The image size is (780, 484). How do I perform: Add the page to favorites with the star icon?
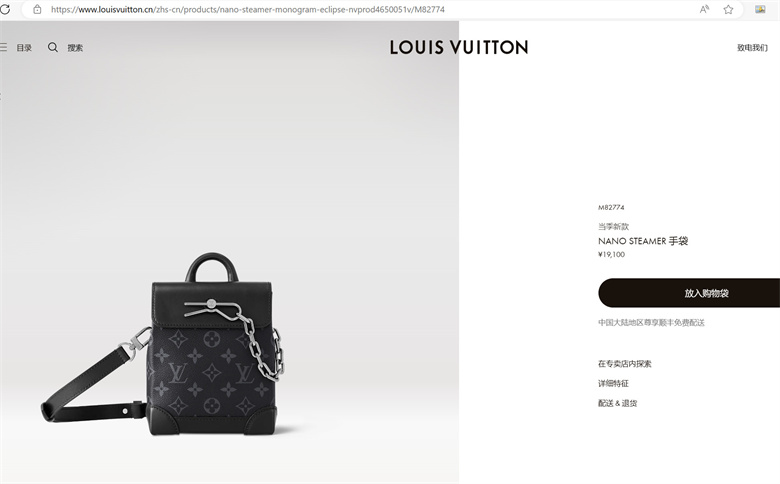pos(728,9)
